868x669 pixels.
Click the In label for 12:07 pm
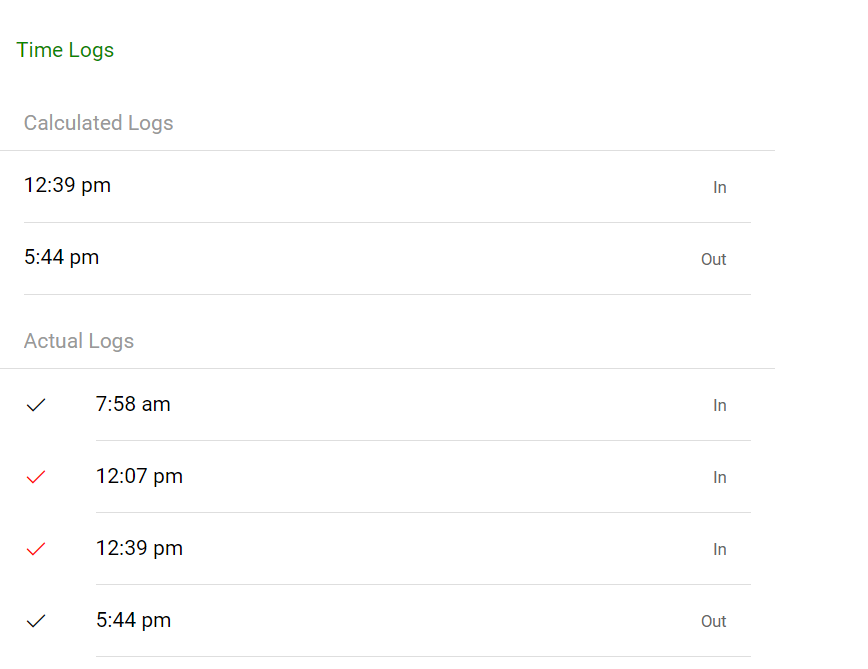coord(719,477)
